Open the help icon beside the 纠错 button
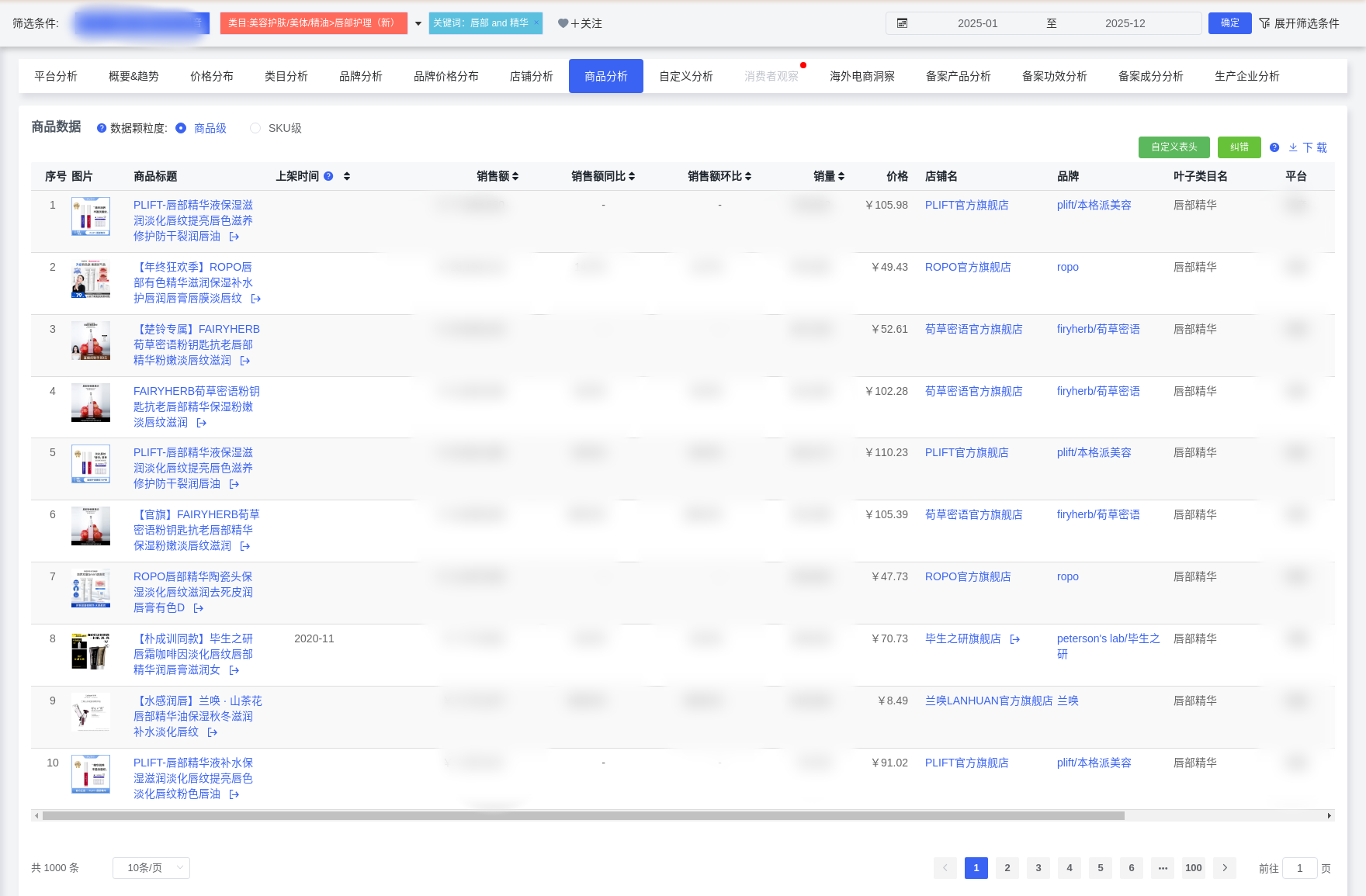1366x896 pixels. pos(1274,147)
